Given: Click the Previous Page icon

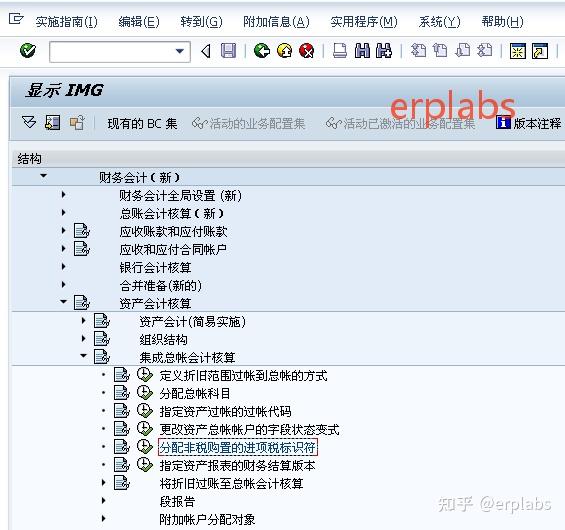Looking at the screenshot, I should click(440, 51).
